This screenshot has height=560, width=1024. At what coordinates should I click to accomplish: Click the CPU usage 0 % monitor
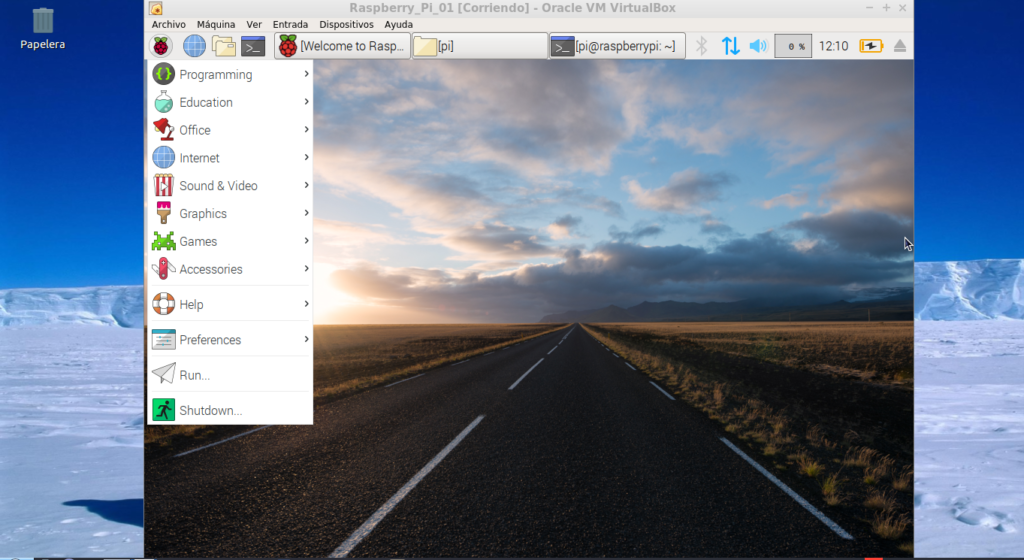pos(793,46)
